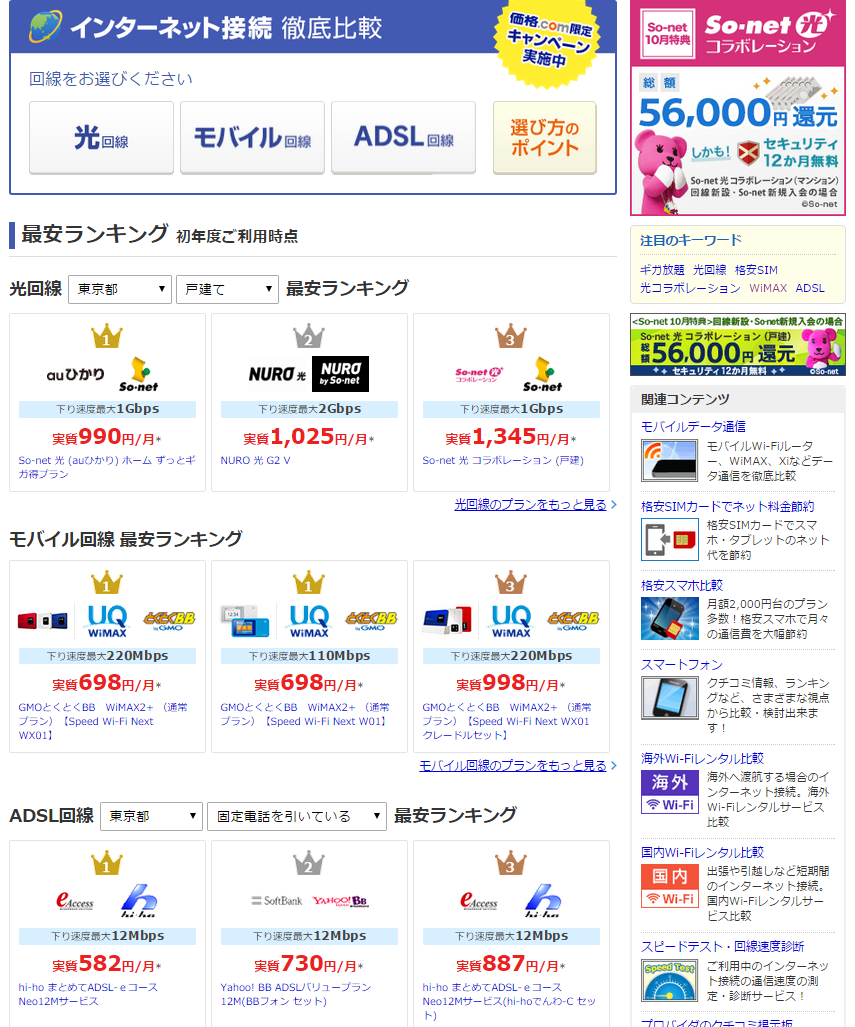855x1027 pixels.
Task: Open the NURO 光 G2 V plan link
Action: click(256, 460)
